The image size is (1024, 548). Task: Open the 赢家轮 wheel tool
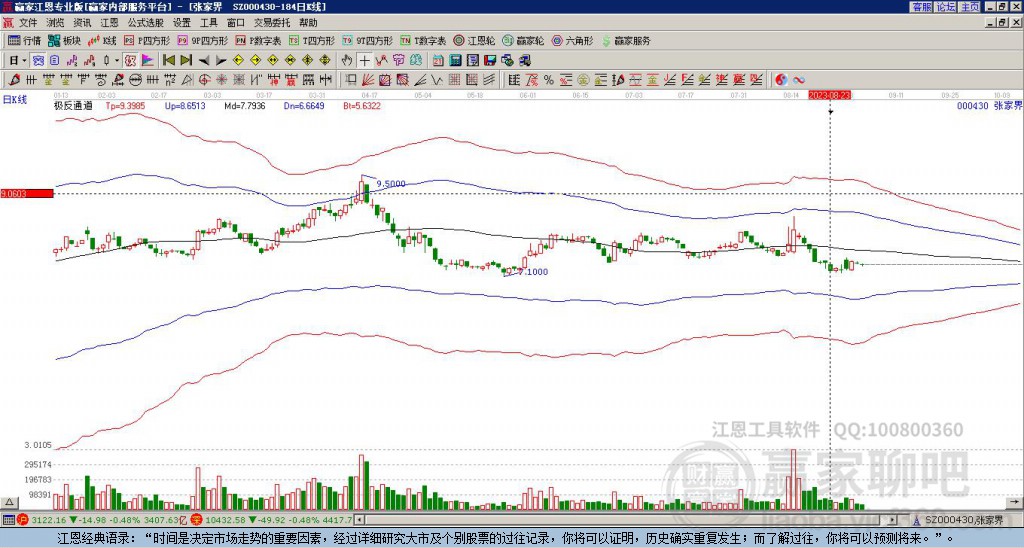523,40
